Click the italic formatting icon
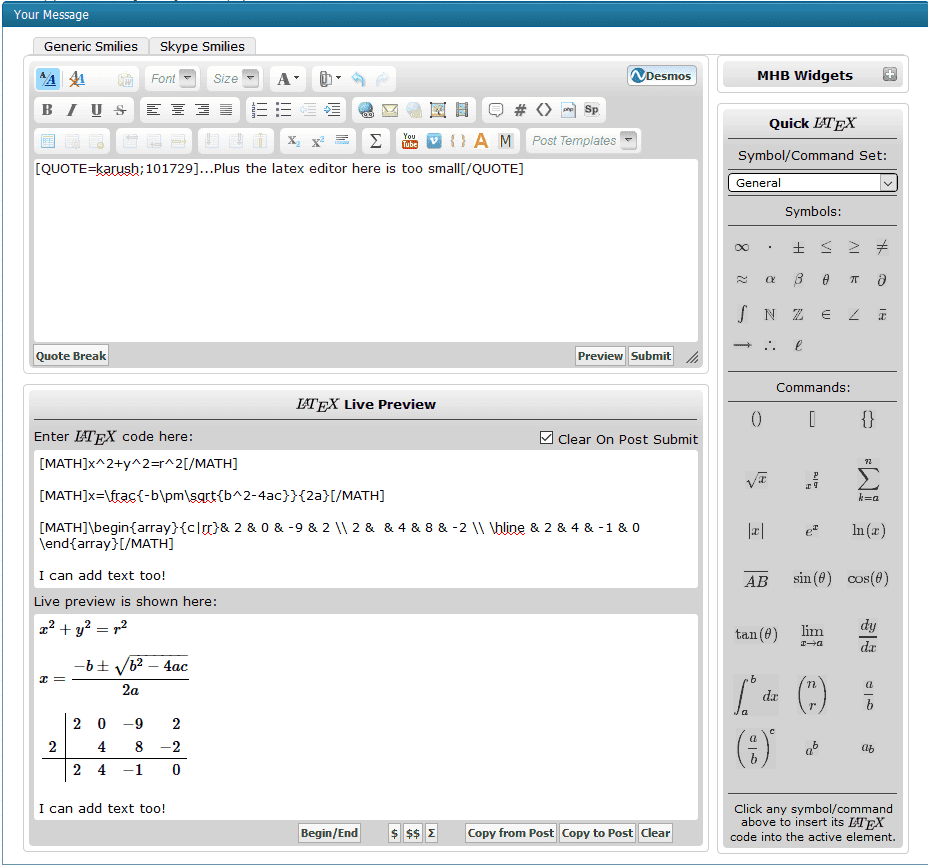 click(x=71, y=110)
